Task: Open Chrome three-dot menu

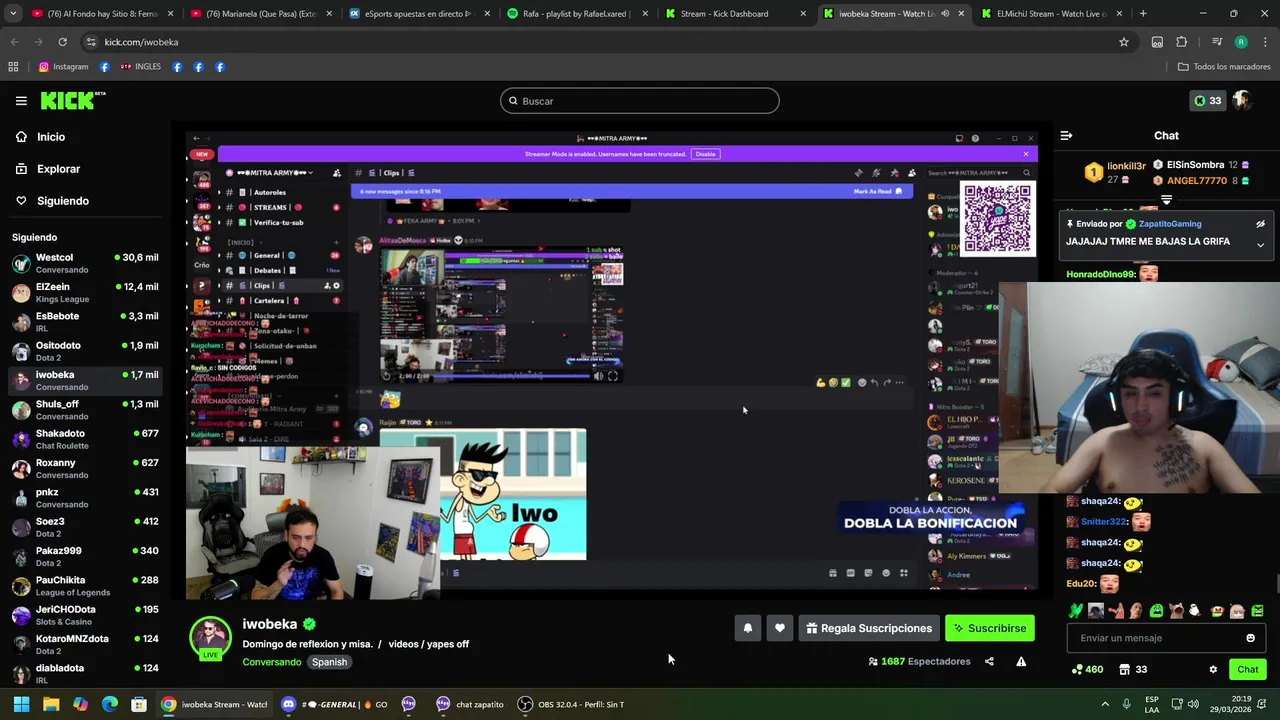Action: coord(1265,42)
